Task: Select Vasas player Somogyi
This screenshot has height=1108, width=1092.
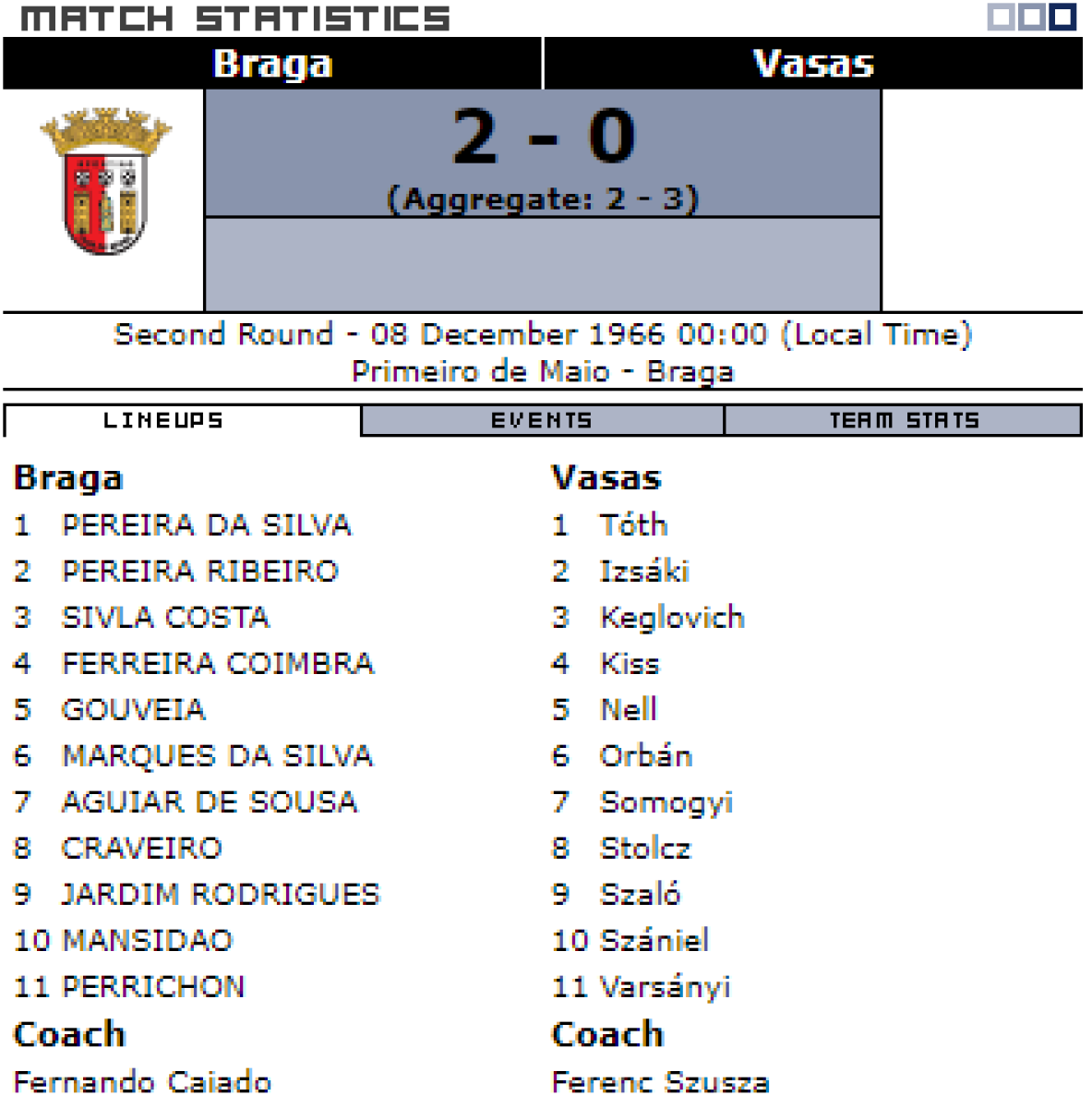Action: coord(666,802)
